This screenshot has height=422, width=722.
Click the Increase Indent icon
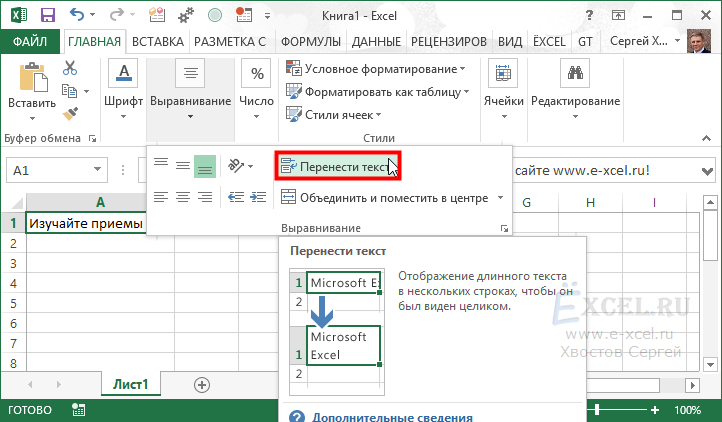(x=259, y=197)
